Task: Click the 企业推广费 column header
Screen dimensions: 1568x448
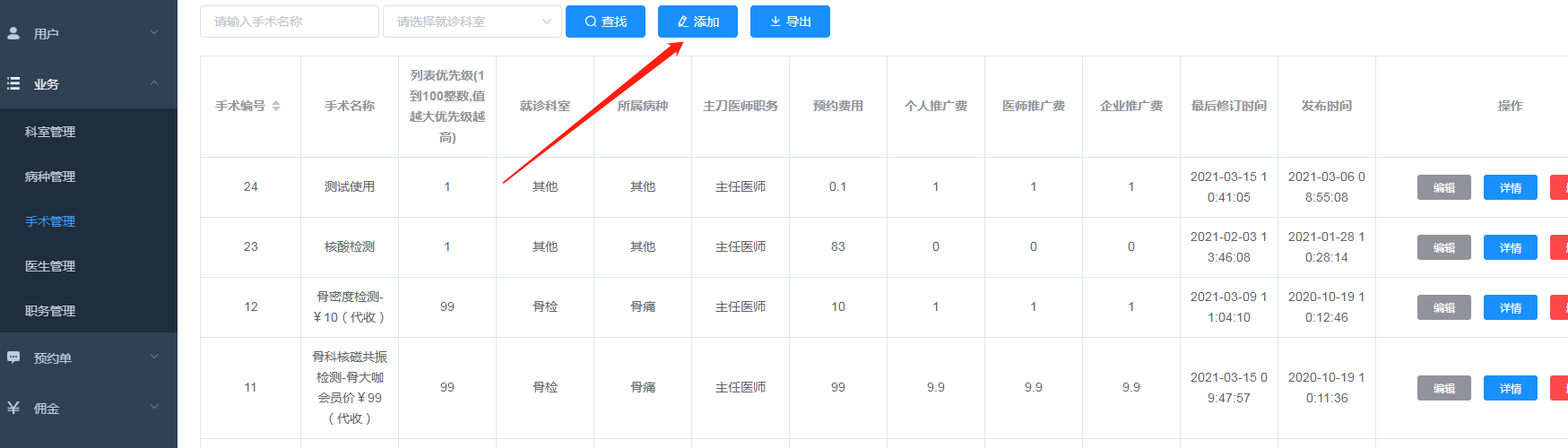Action: point(1131,106)
